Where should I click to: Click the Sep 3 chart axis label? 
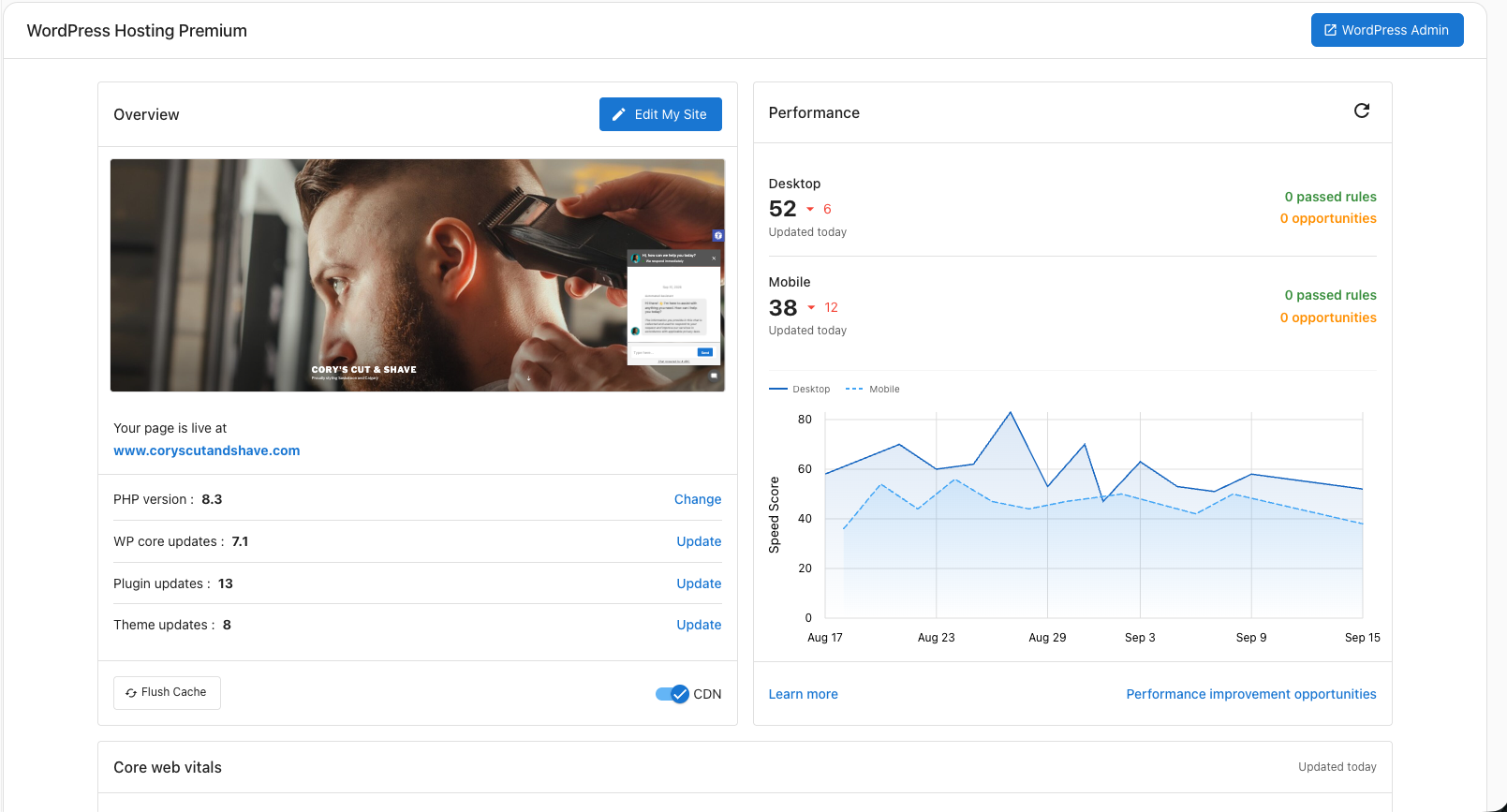click(1140, 637)
